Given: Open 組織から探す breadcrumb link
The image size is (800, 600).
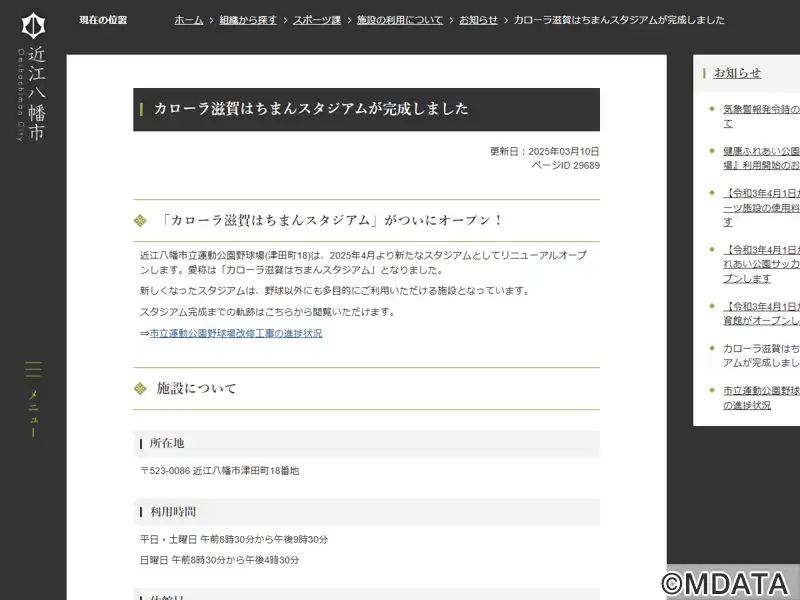Looking at the screenshot, I should 248,20.
